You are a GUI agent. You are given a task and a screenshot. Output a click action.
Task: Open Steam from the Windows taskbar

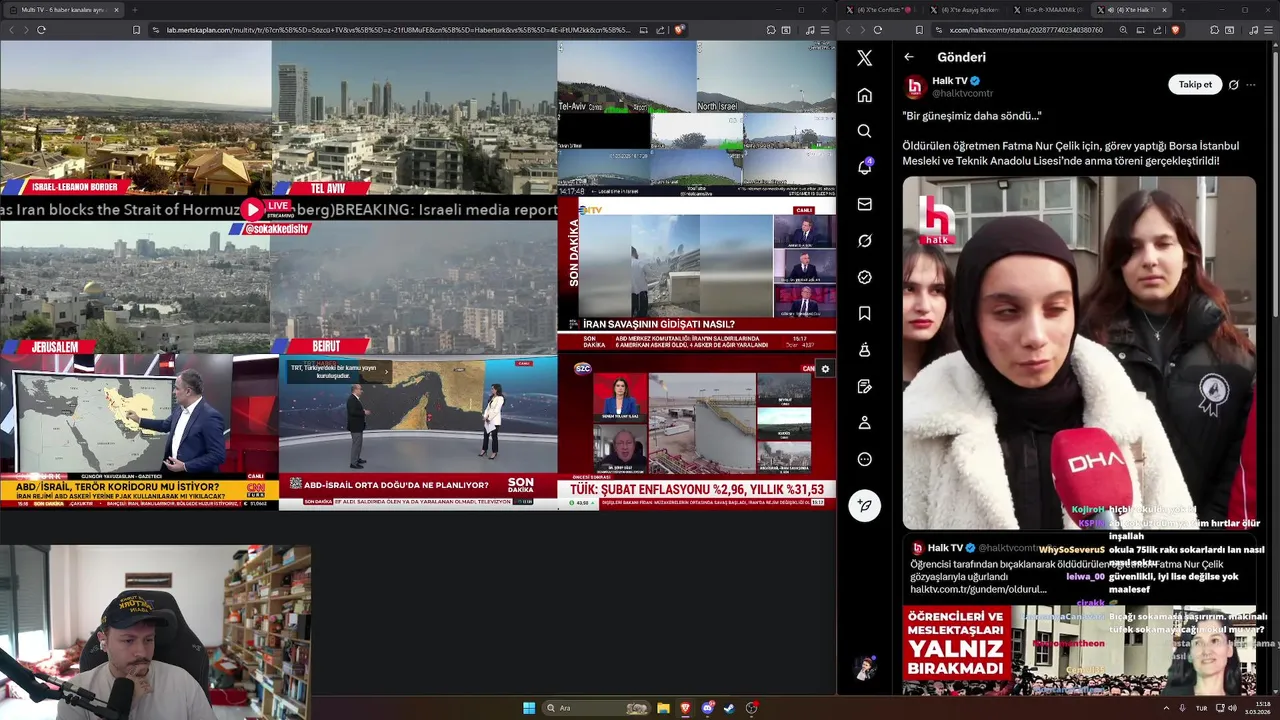tap(729, 708)
